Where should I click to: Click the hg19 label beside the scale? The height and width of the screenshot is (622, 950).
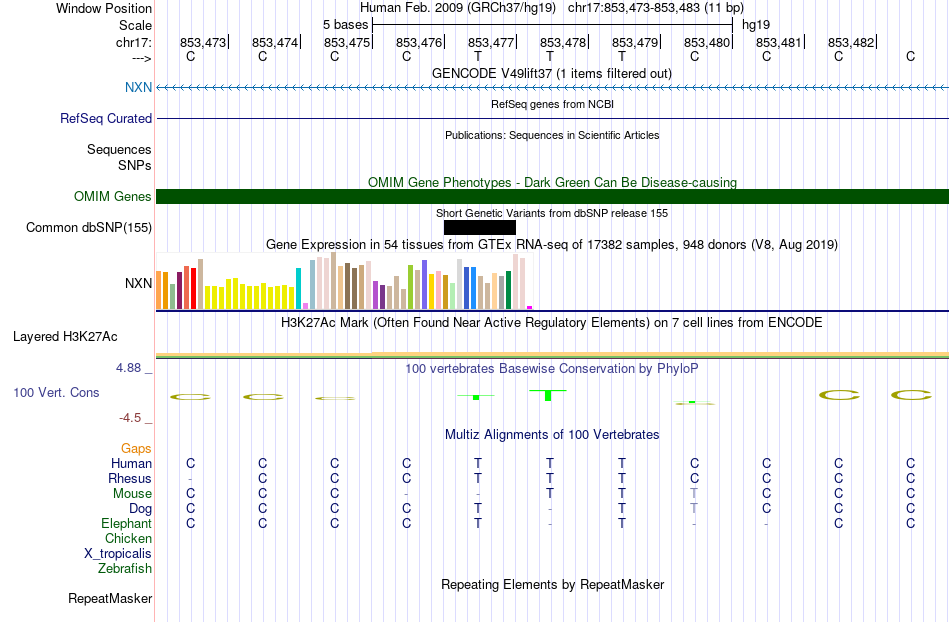[756, 25]
